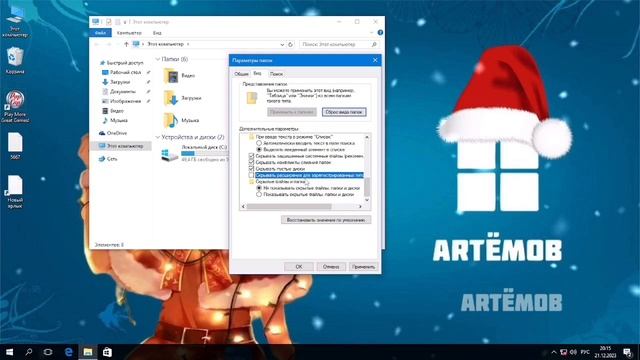The image size is (640, 360).
Task: Select the Корзина recycle bin desktop icon
Action: [15, 60]
